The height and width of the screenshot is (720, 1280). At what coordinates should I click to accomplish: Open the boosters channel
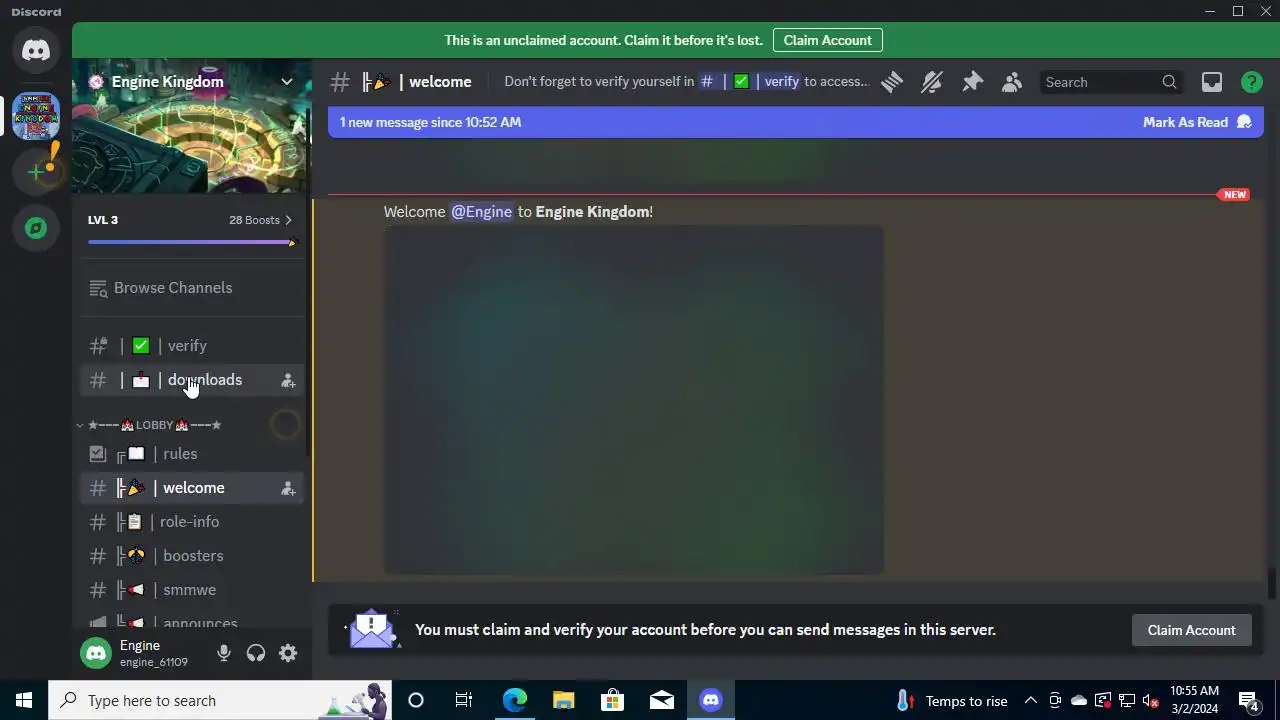(x=192, y=556)
